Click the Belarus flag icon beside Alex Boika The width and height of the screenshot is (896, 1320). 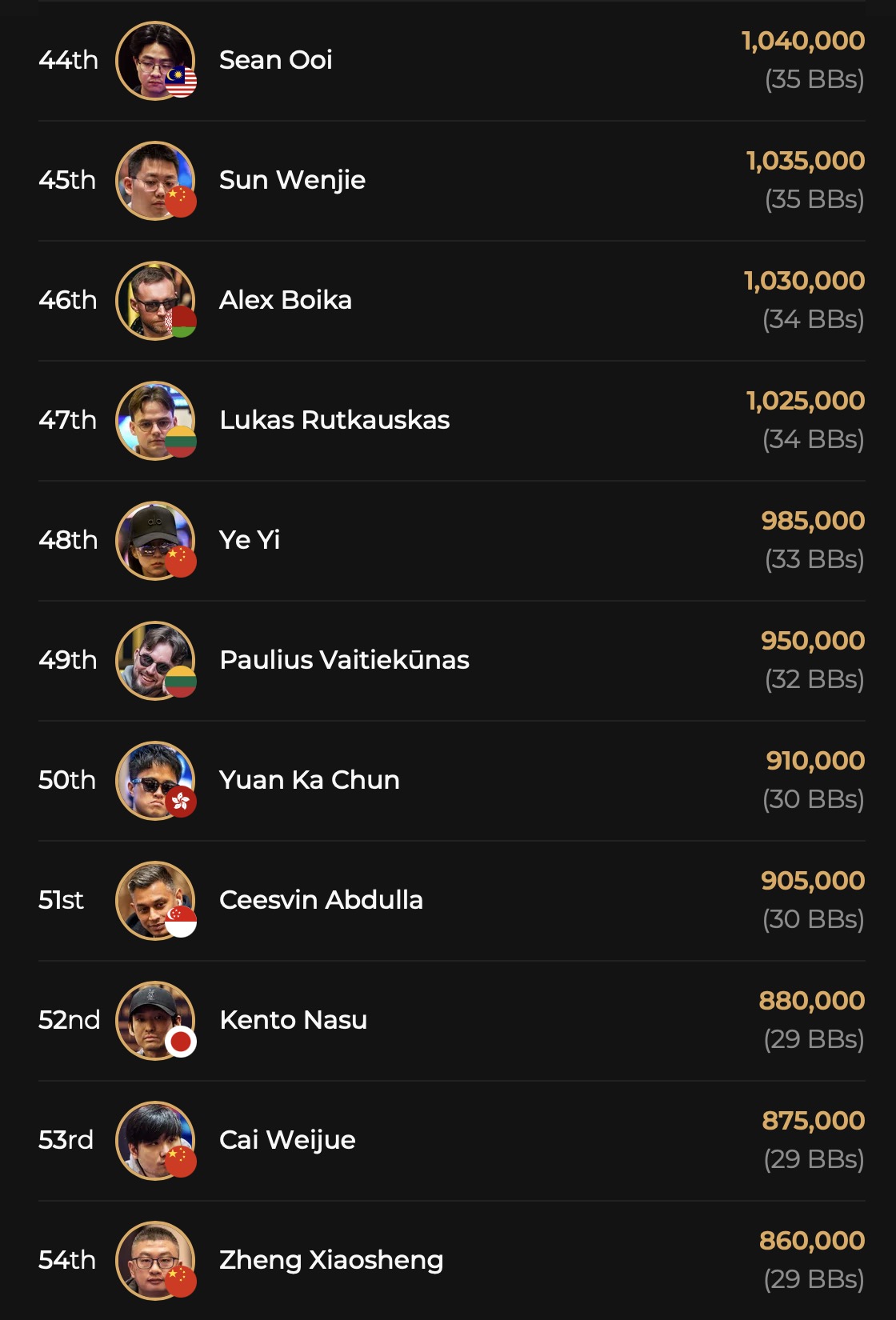[x=182, y=322]
